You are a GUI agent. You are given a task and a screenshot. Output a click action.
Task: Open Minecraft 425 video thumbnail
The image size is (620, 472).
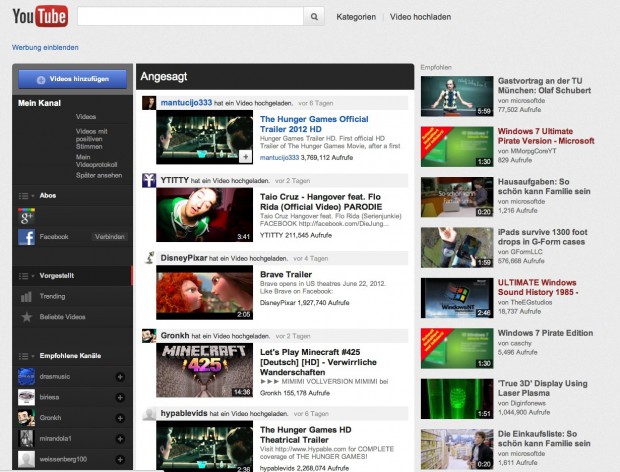204,370
